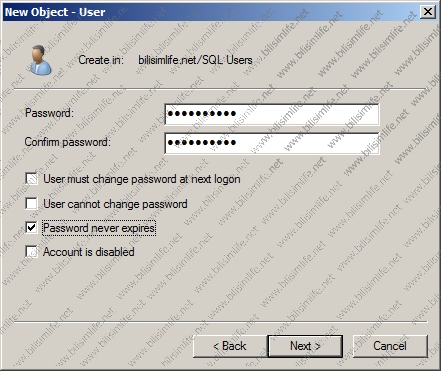Click the 'Password:' field label
The height and width of the screenshot is (371, 441).
pyautogui.click(x=49, y=113)
